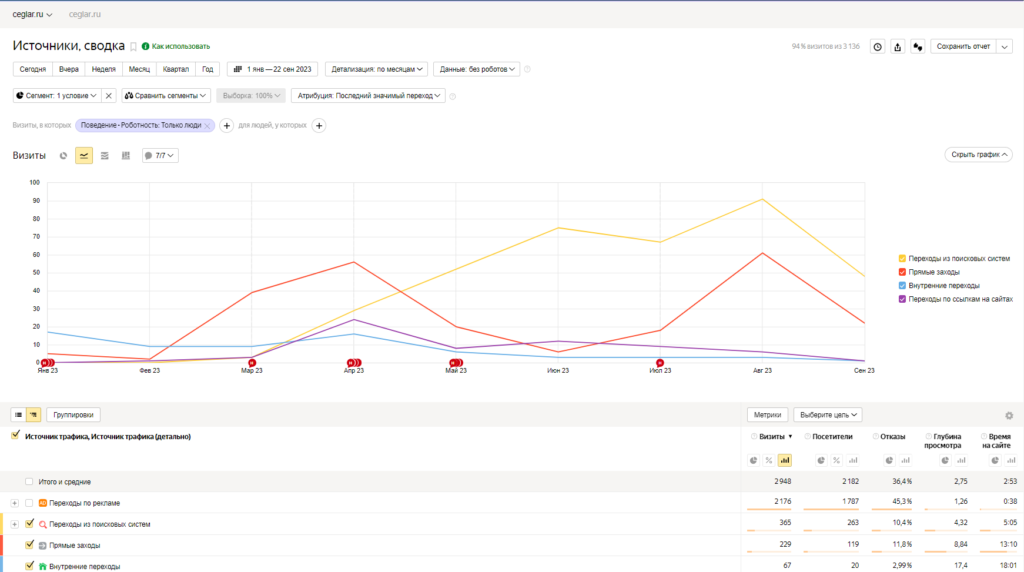The image size is (1024, 572).
Task: Select the Квартал period tab
Action: 176,69
